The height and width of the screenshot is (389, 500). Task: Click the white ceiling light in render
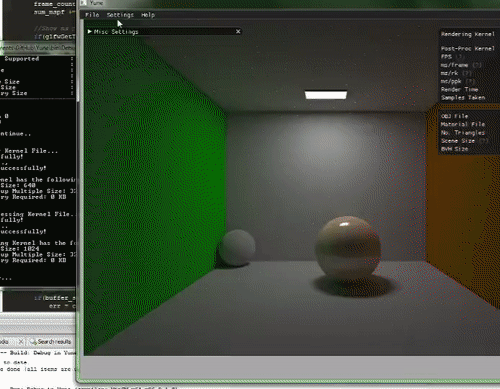tap(326, 95)
